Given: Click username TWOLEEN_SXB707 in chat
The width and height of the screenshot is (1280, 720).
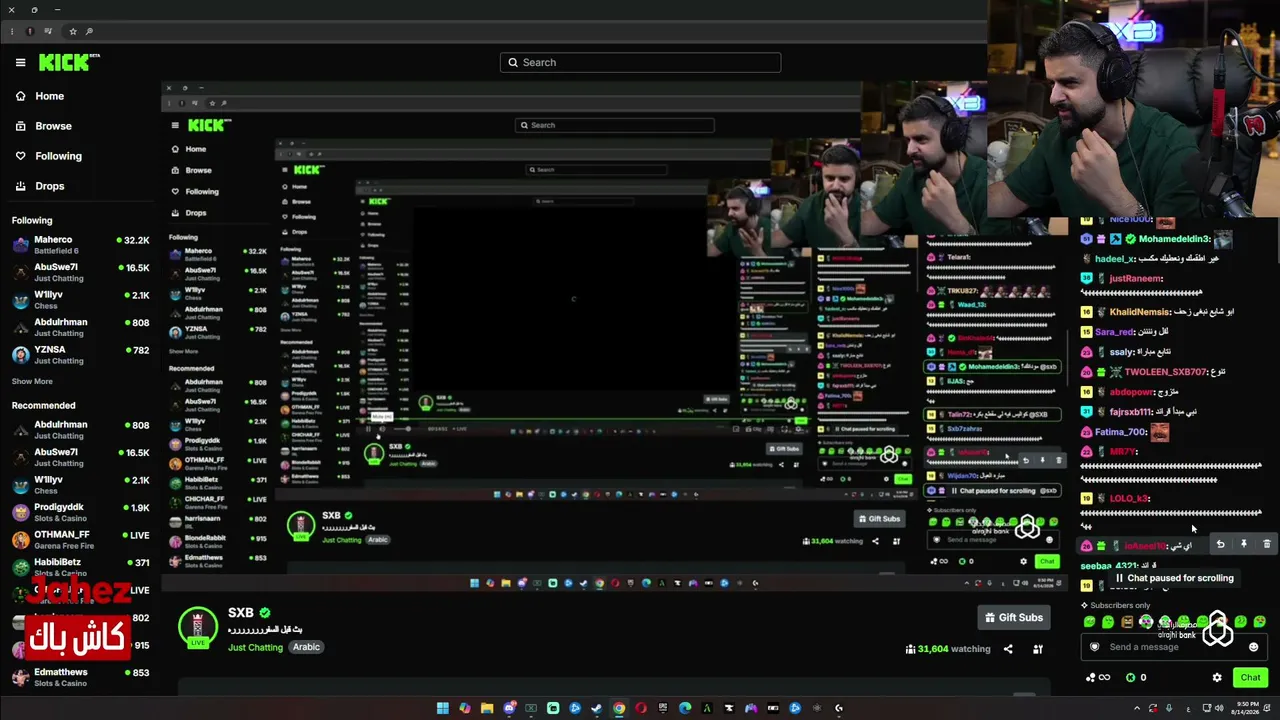Looking at the screenshot, I should pyautogui.click(x=1167, y=372).
